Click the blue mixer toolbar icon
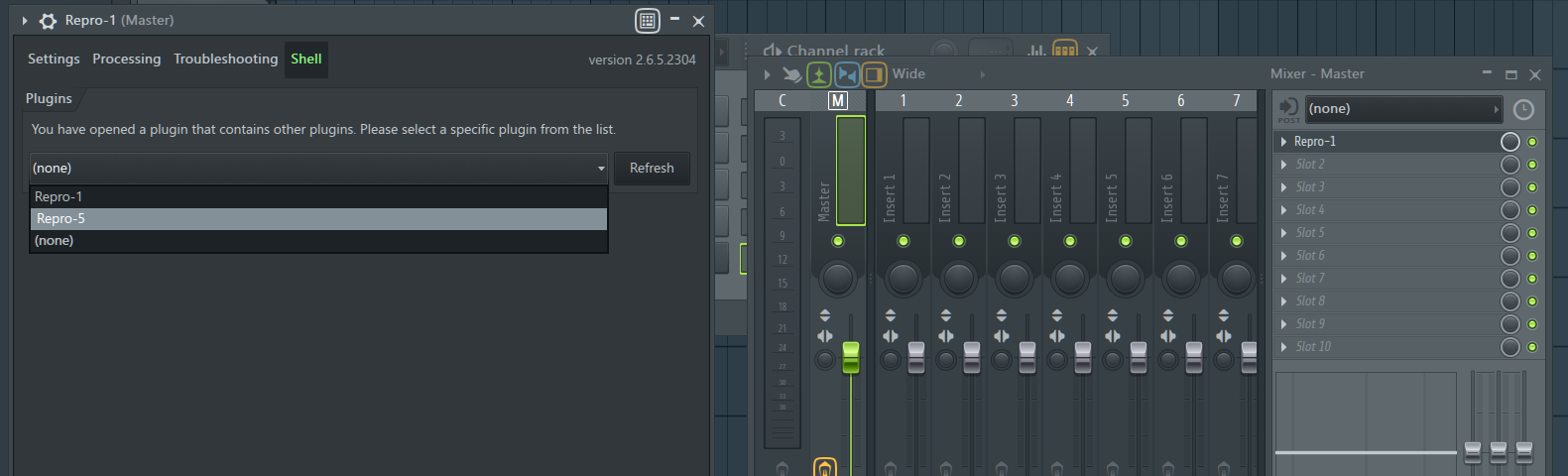The image size is (1568, 476). pyautogui.click(x=846, y=74)
